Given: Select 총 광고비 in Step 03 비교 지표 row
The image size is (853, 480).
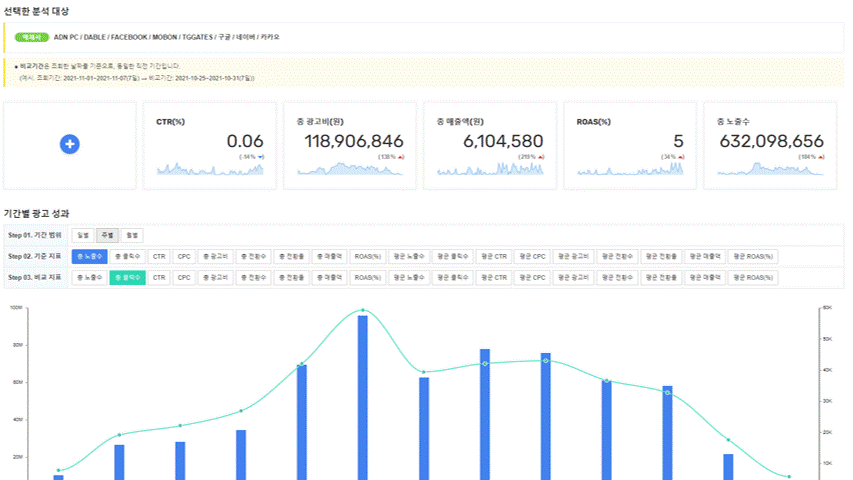Looking at the screenshot, I should click(214, 277).
